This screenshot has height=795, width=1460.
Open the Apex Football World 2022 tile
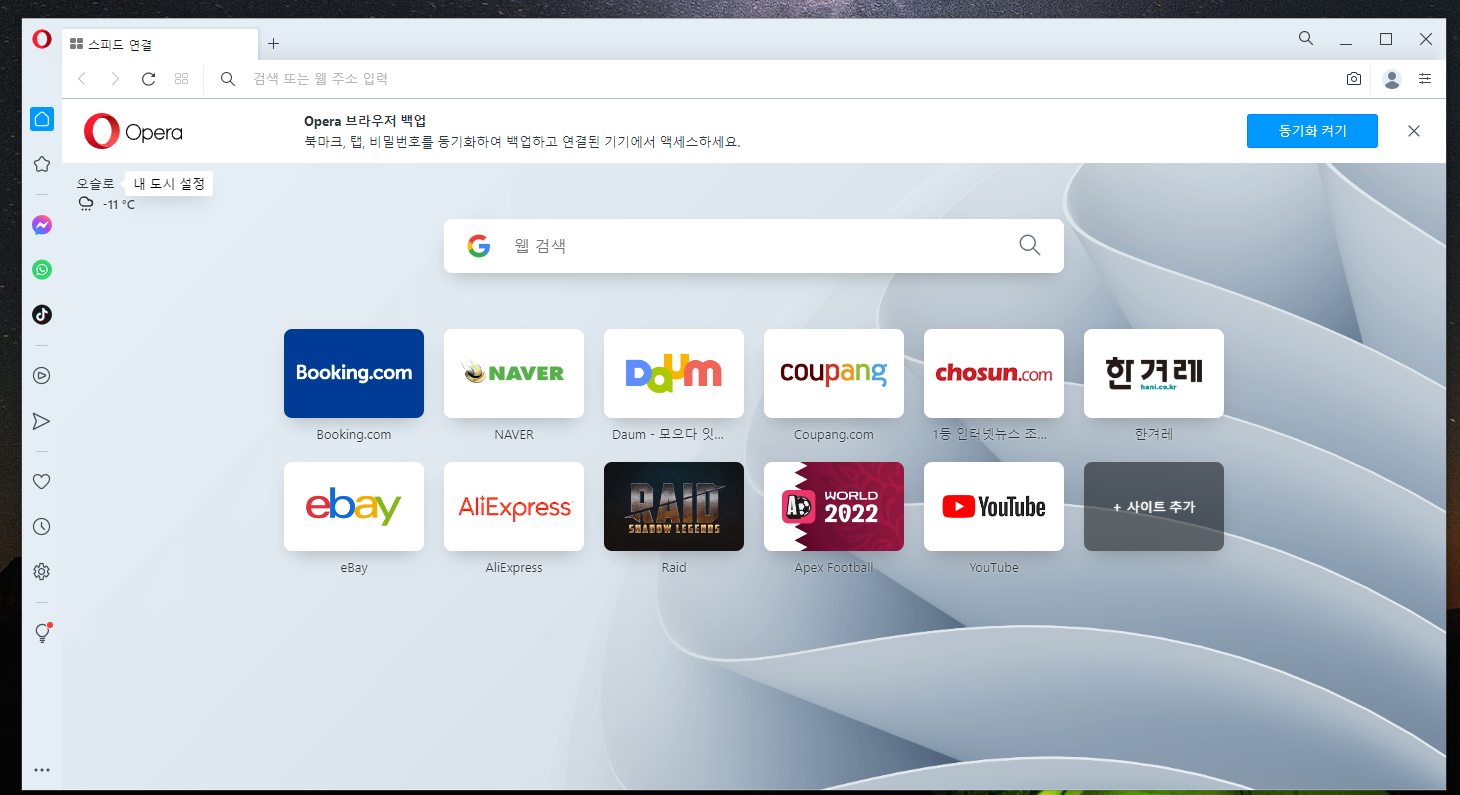(x=834, y=506)
